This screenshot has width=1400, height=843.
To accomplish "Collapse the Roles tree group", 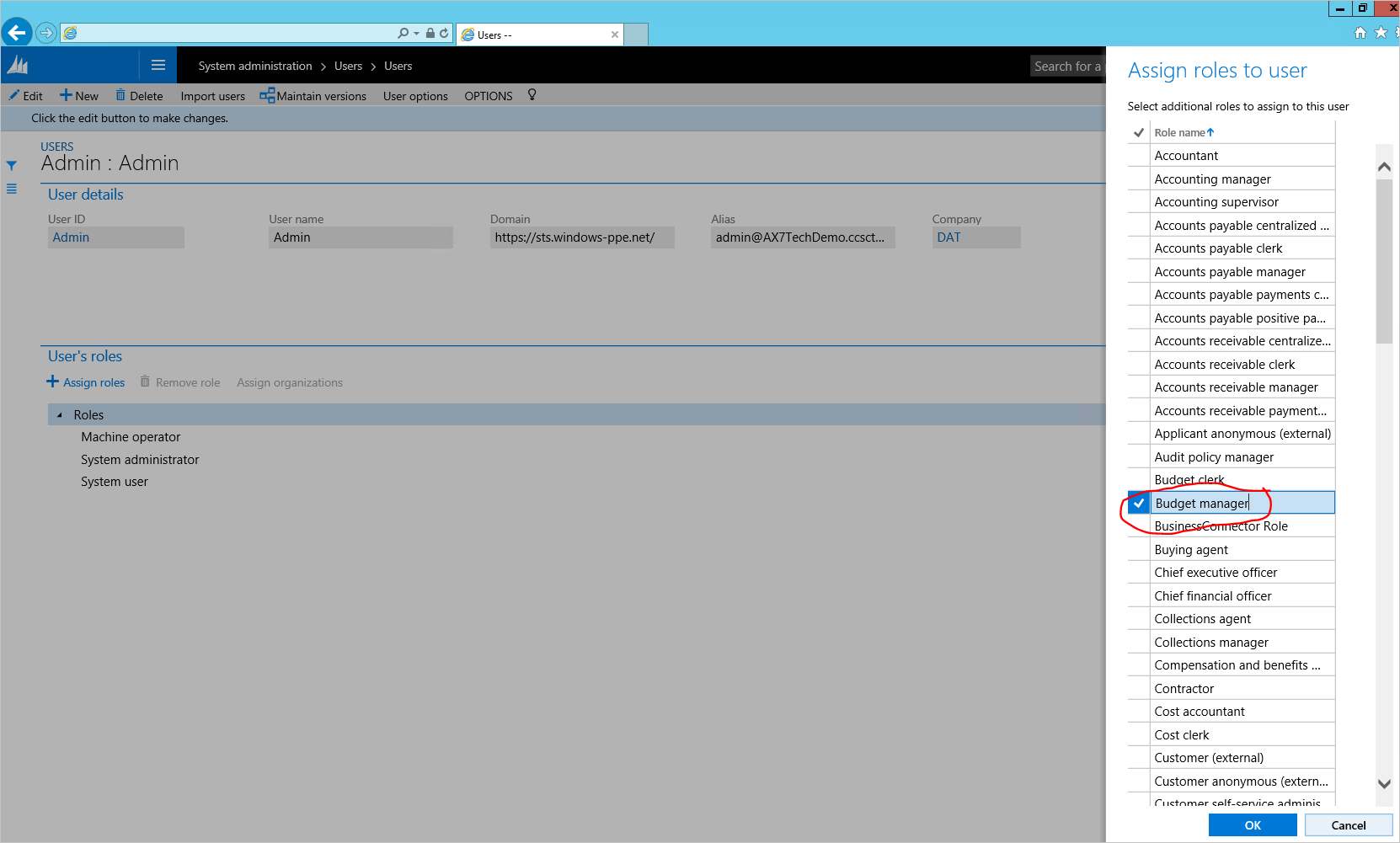I will tap(59, 415).
